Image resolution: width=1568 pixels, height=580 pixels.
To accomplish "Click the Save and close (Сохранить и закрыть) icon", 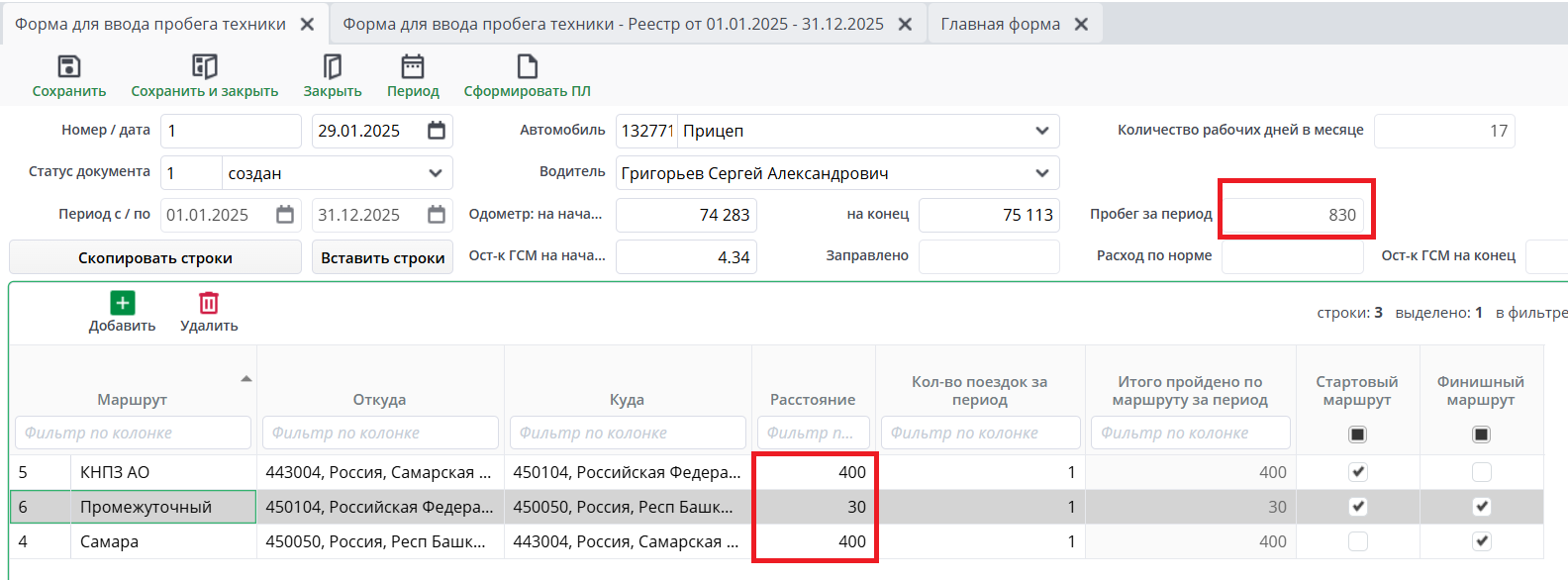I will coord(204,66).
